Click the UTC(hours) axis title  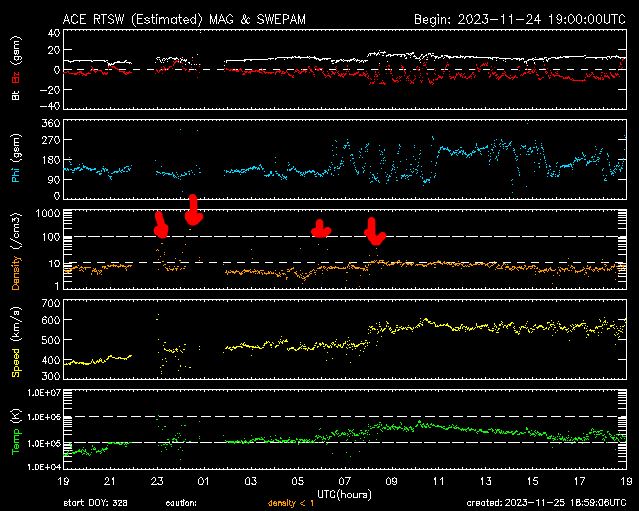[x=345, y=494]
